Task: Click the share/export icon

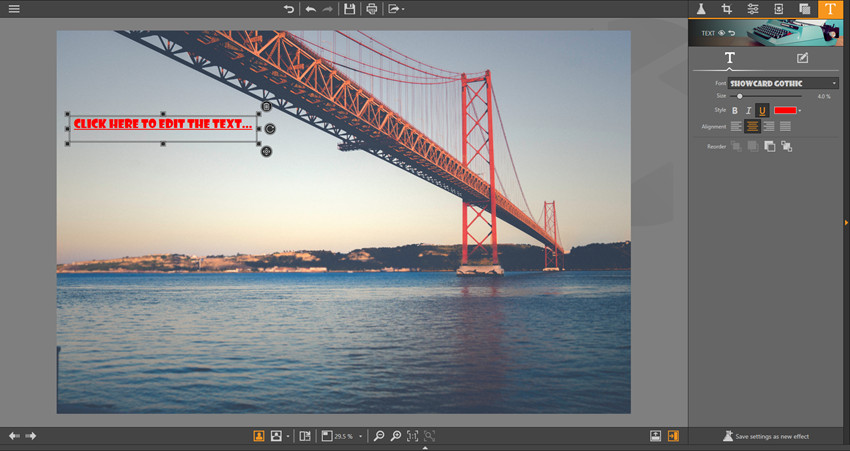Action: click(x=394, y=9)
